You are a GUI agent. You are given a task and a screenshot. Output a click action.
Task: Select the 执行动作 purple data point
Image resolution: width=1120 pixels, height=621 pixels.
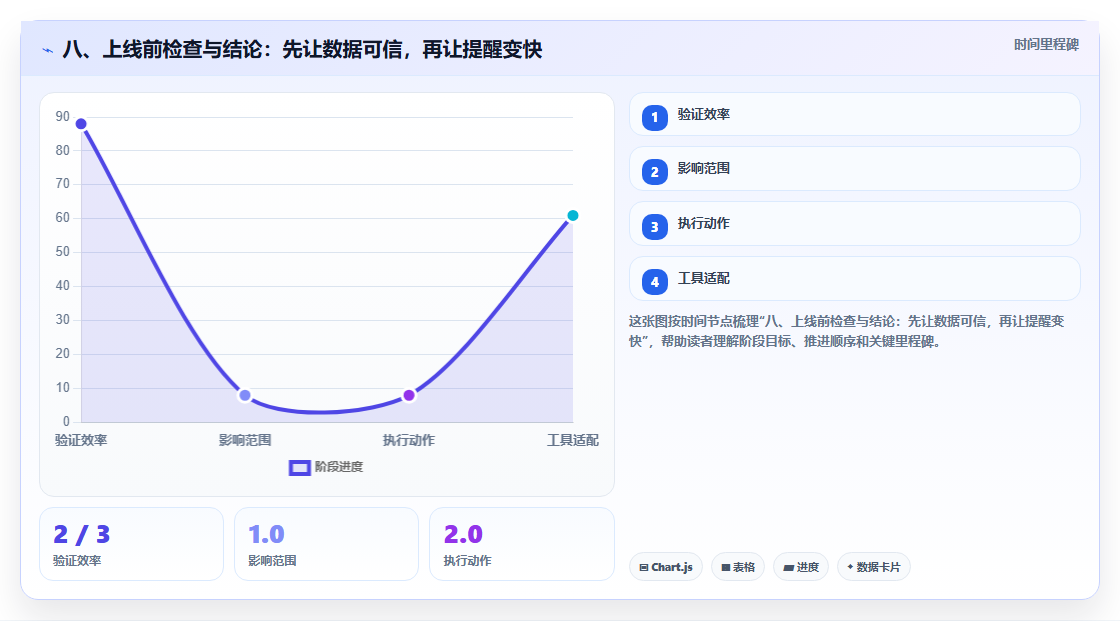coord(409,395)
